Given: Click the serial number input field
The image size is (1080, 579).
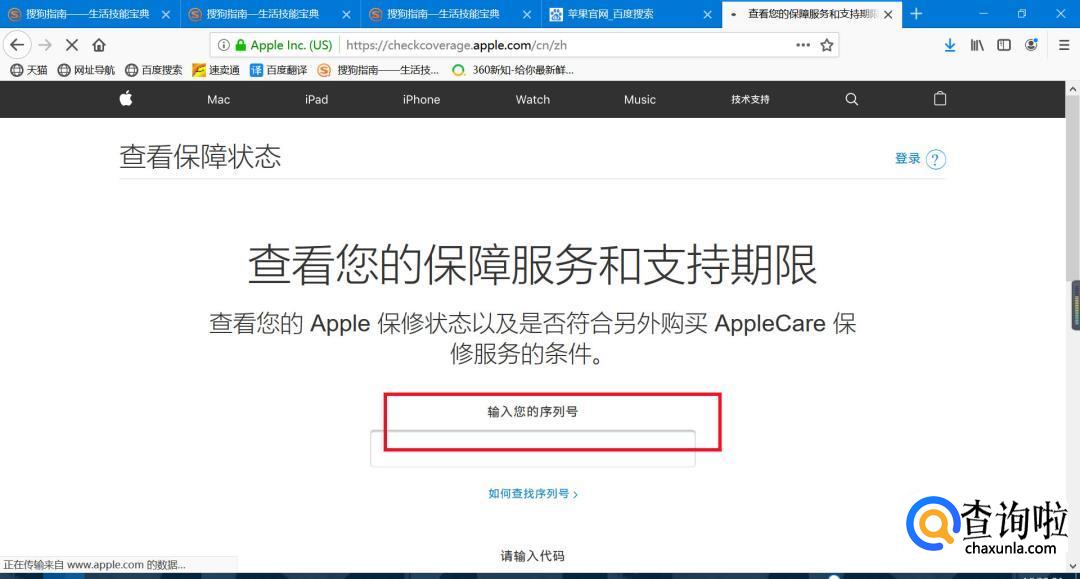Looking at the screenshot, I should pos(532,448).
